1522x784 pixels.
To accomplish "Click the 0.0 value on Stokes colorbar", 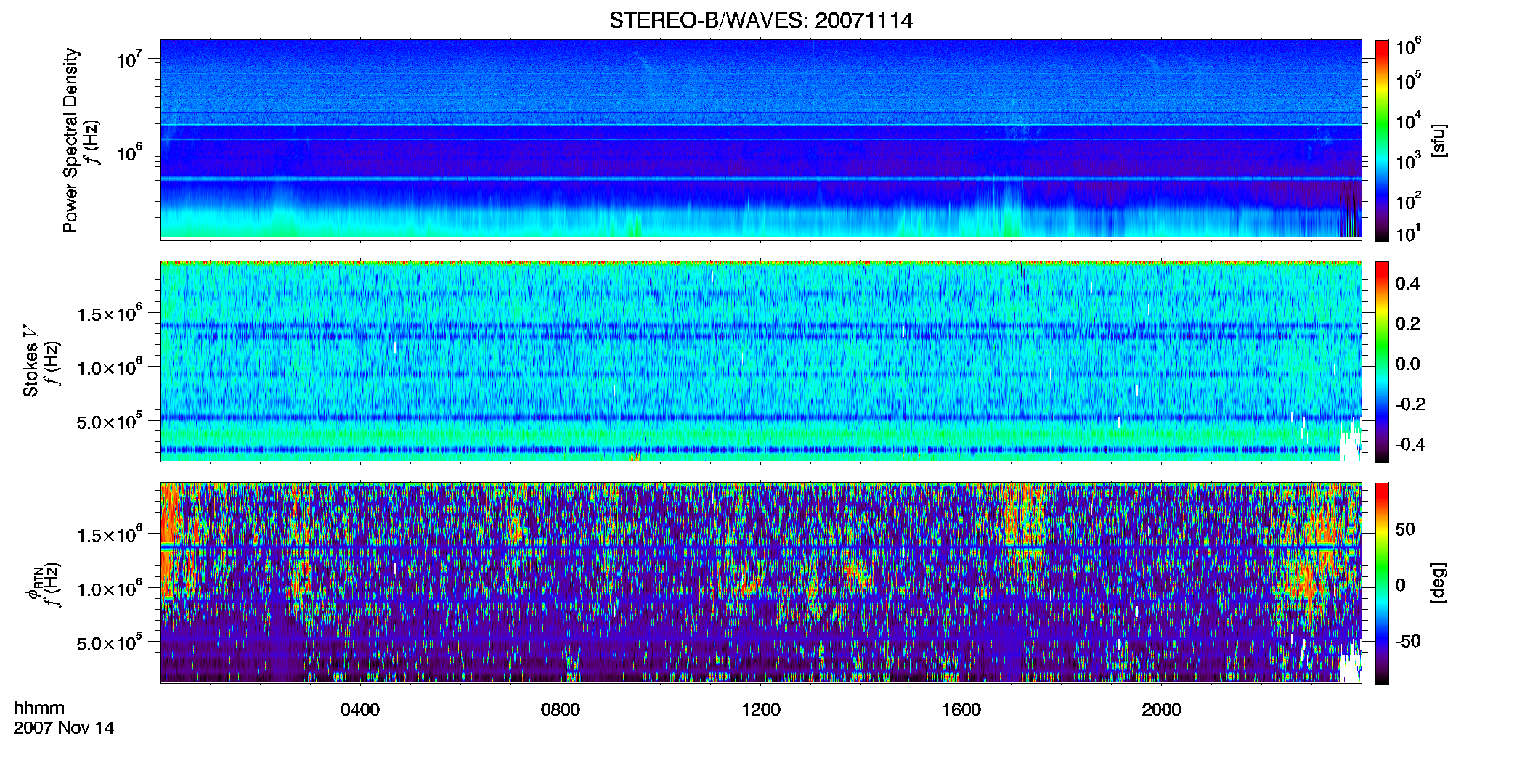I will point(1407,364).
